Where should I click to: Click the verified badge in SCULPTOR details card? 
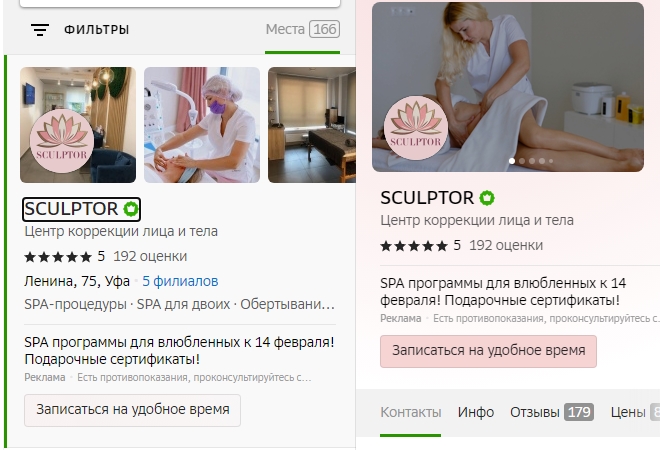pos(487,198)
